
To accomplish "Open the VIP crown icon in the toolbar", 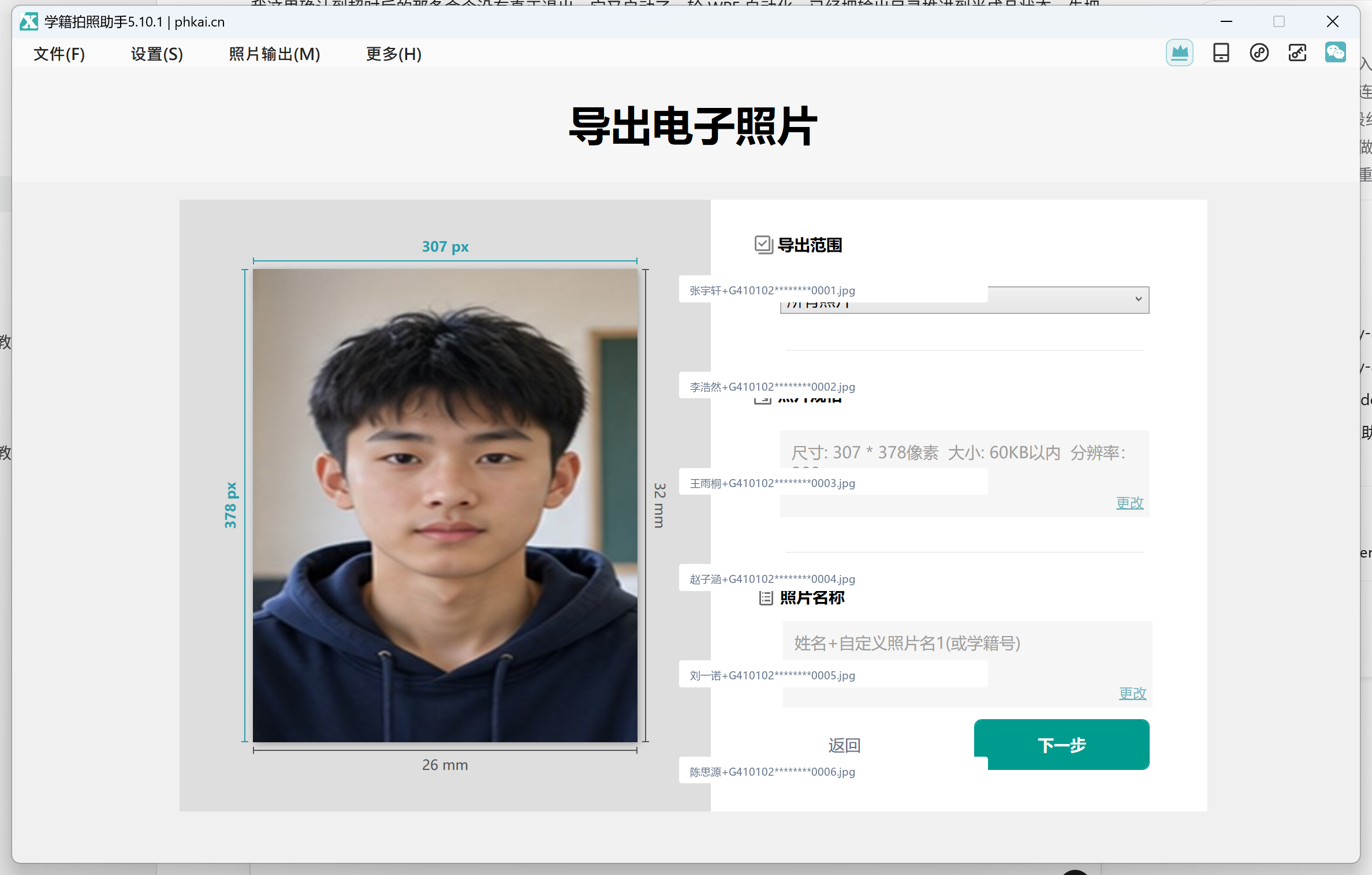I will (1180, 53).
